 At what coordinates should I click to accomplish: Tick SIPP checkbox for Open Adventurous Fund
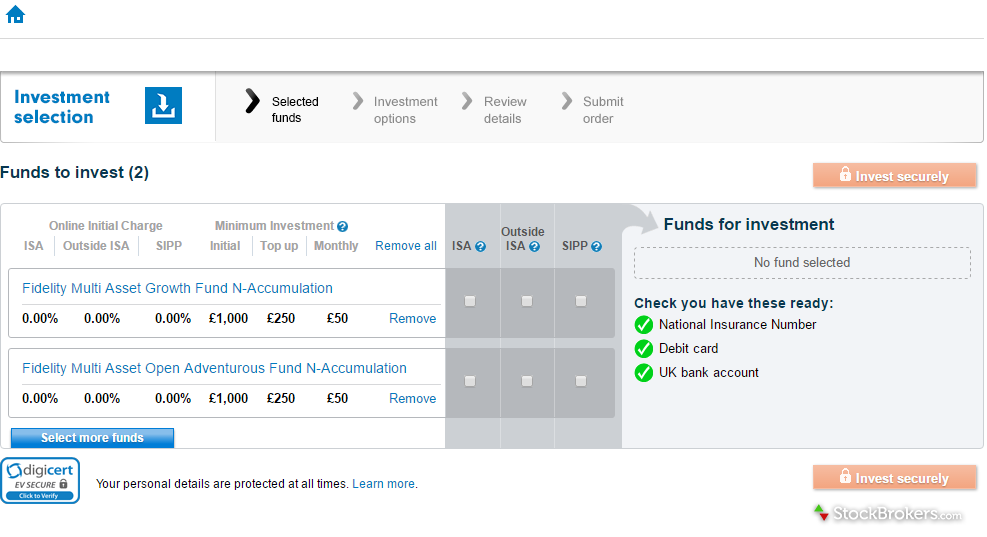point(581,382)
